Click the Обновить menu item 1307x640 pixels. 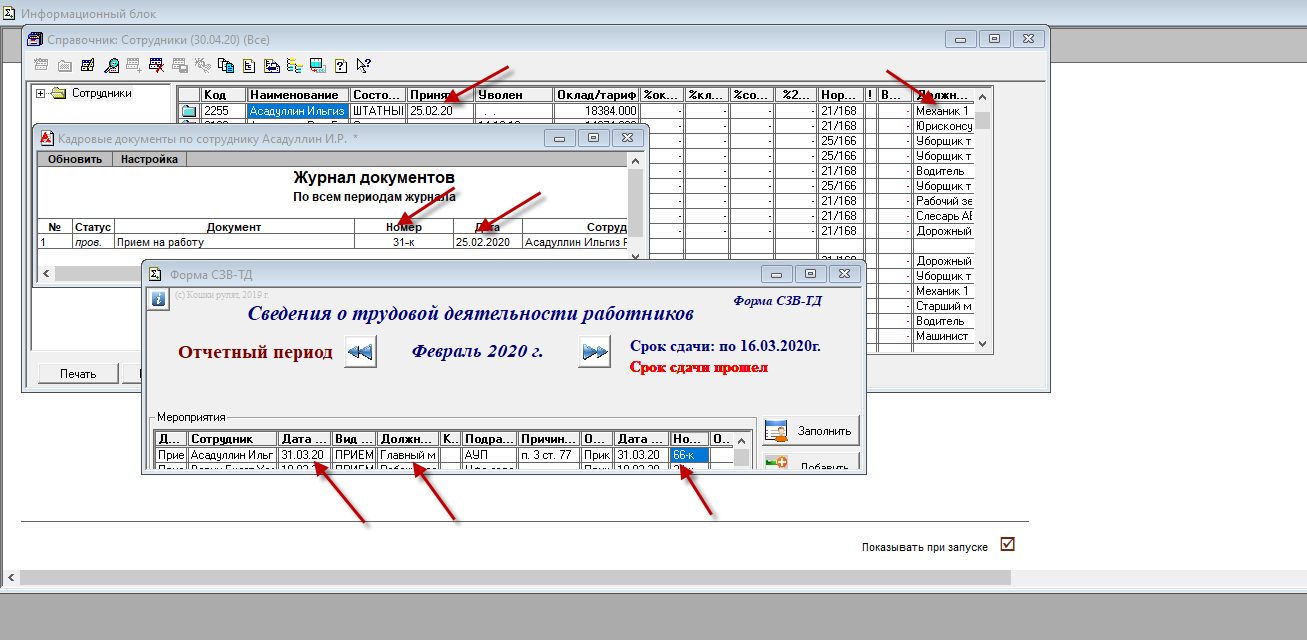pyautogui.click(x=75, y=159)
